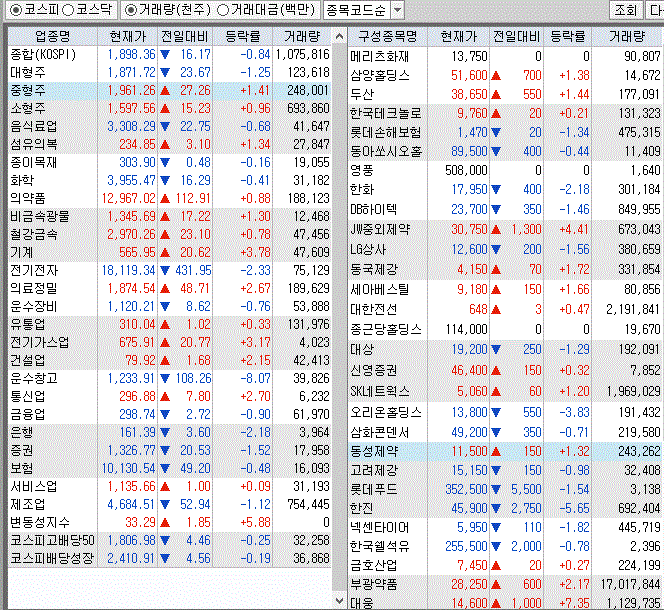Select the 비금속광물 sector row
The width and height of the screenshot is (664, 610).
click(169, 216)
